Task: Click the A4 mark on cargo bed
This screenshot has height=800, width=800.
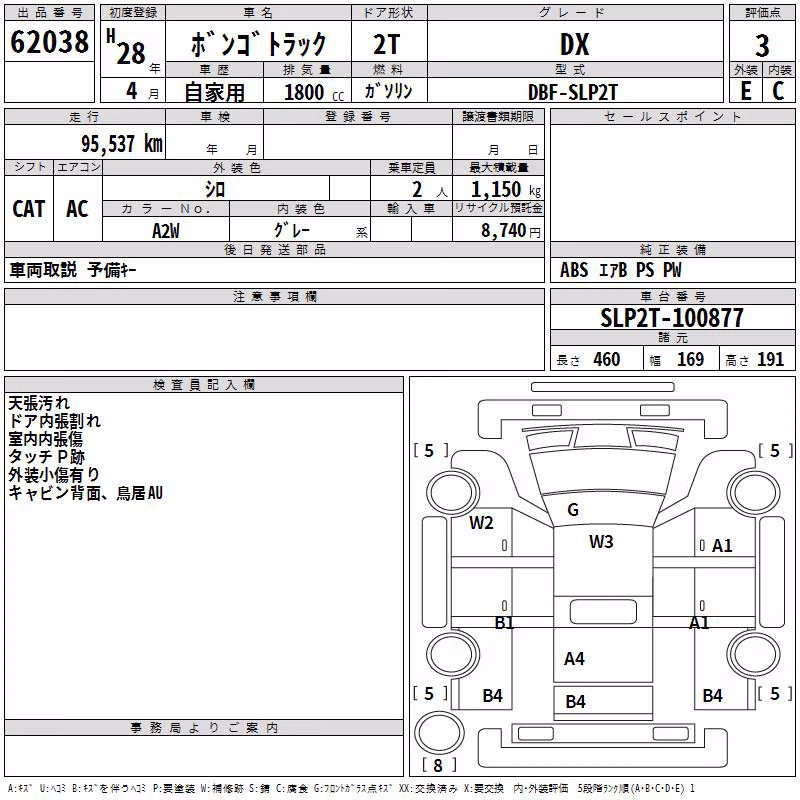Action: click(574, 659)
